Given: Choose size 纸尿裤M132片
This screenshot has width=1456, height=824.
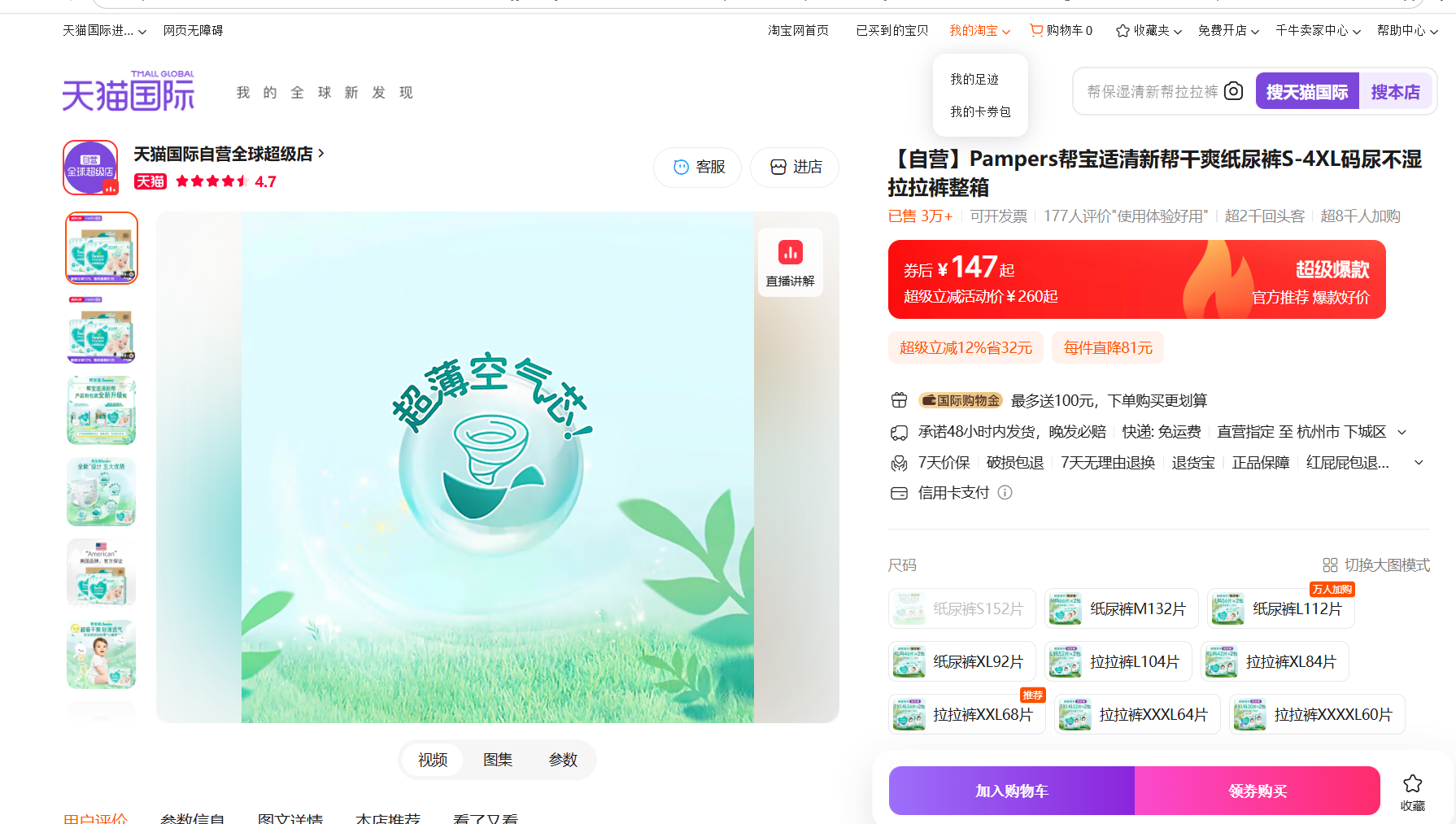Looking at the screenshot, I should tap(1122, 608).
